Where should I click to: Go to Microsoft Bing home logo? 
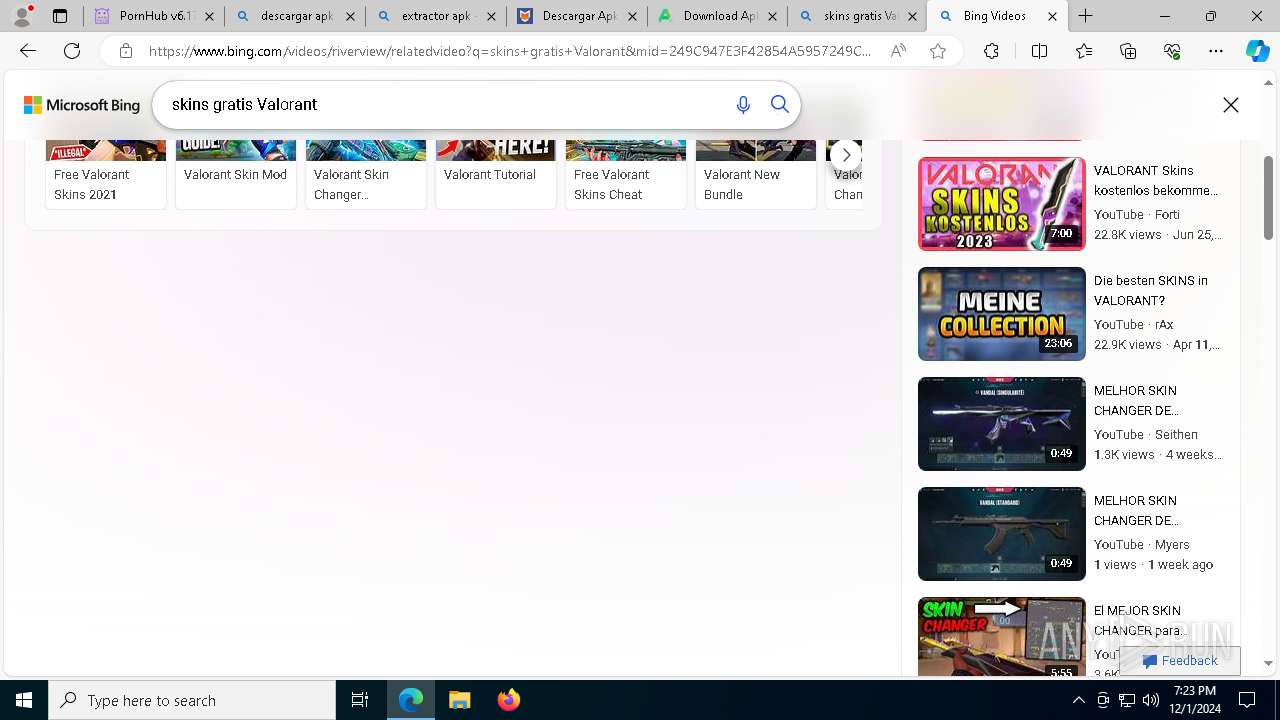pyautogui.click(x=82, y=105)
